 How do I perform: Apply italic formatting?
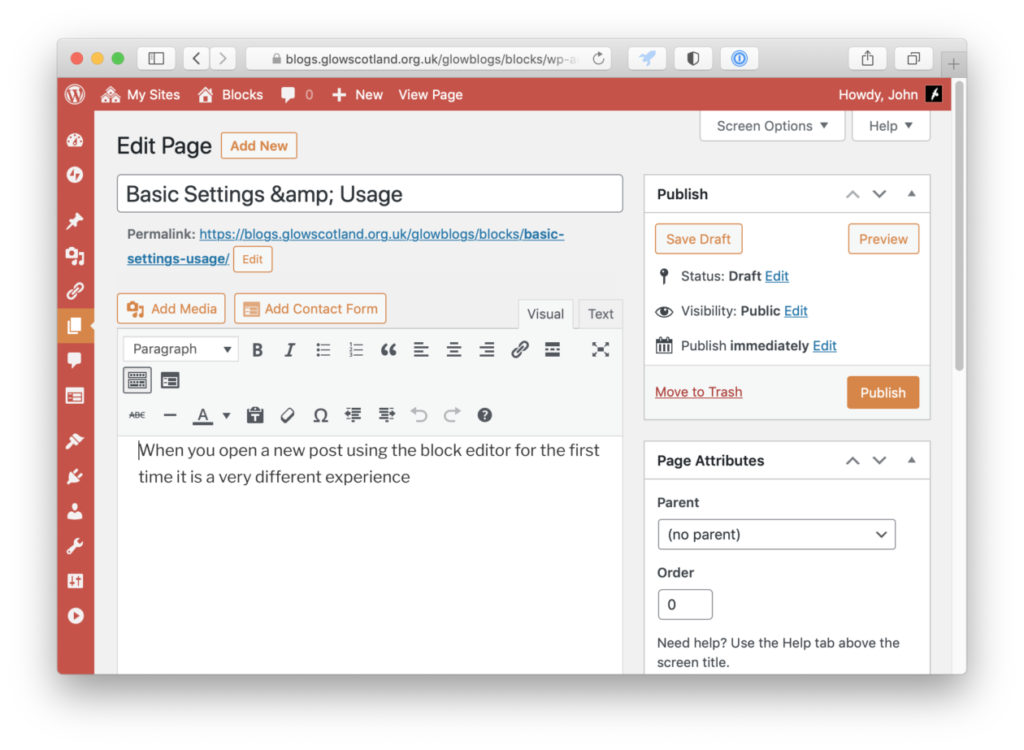[x=290, y=350]
